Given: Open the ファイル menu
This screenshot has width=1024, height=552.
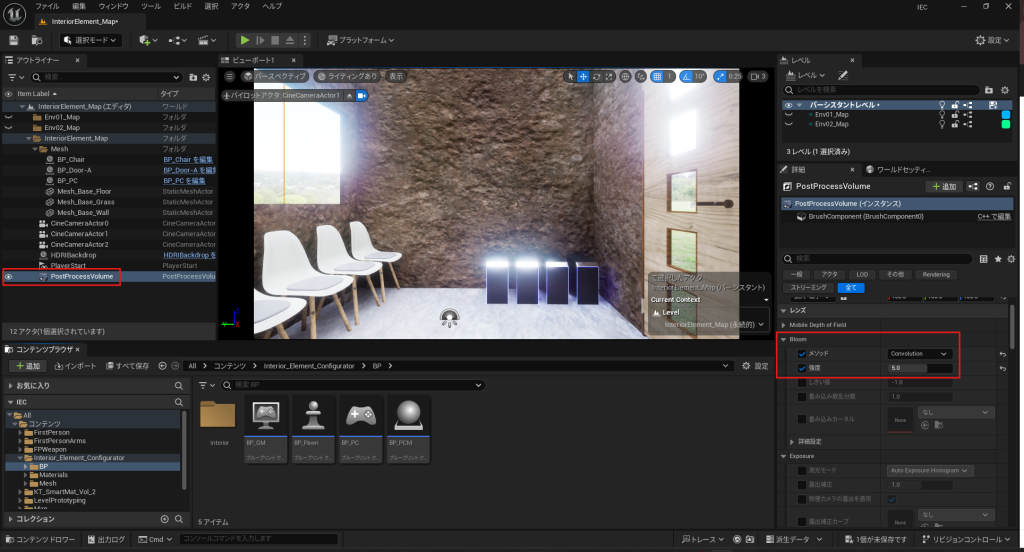Looking at the screenshot, I should point(48,6).
